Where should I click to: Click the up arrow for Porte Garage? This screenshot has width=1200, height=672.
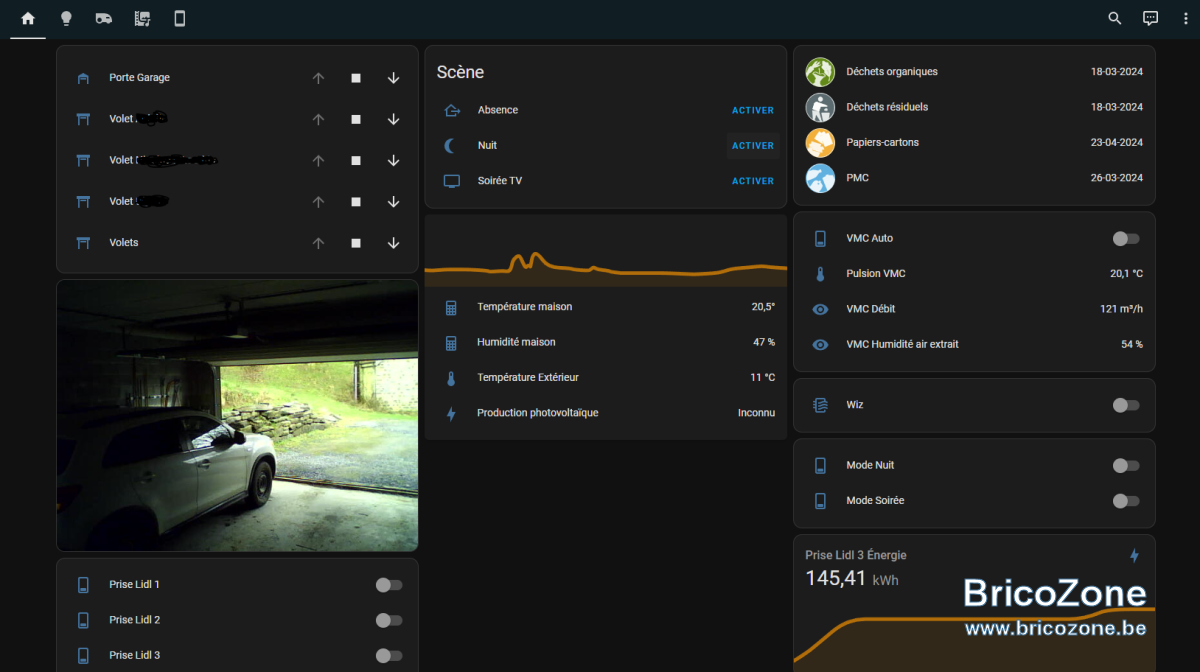tap(318, 78)
